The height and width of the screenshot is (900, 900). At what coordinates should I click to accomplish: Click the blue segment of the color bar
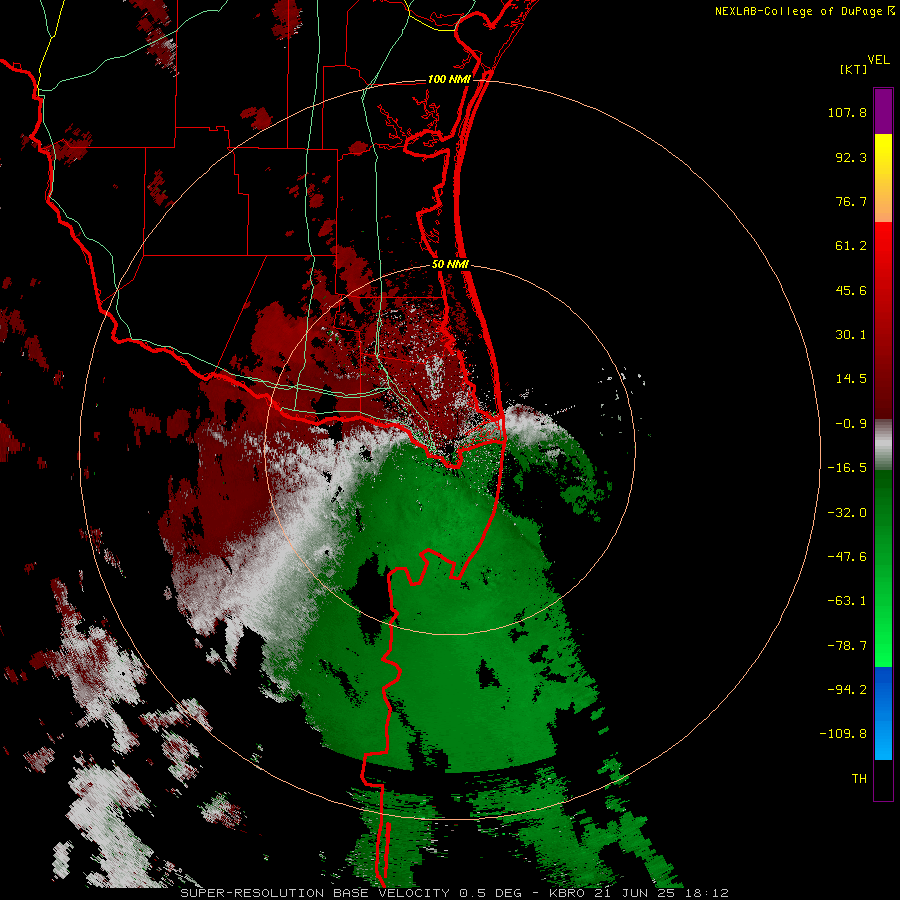[x=883, y=713]
